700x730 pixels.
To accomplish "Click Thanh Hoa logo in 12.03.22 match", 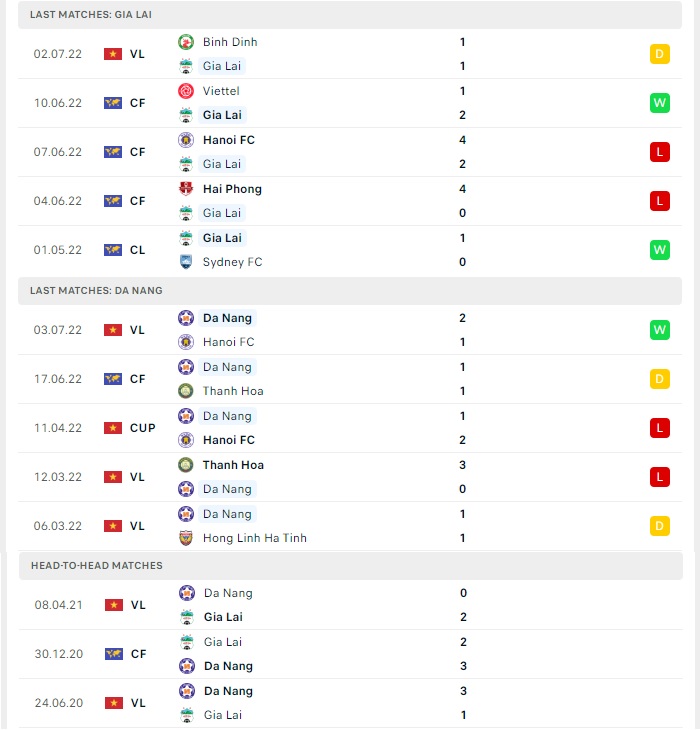I will coord(186,465).
